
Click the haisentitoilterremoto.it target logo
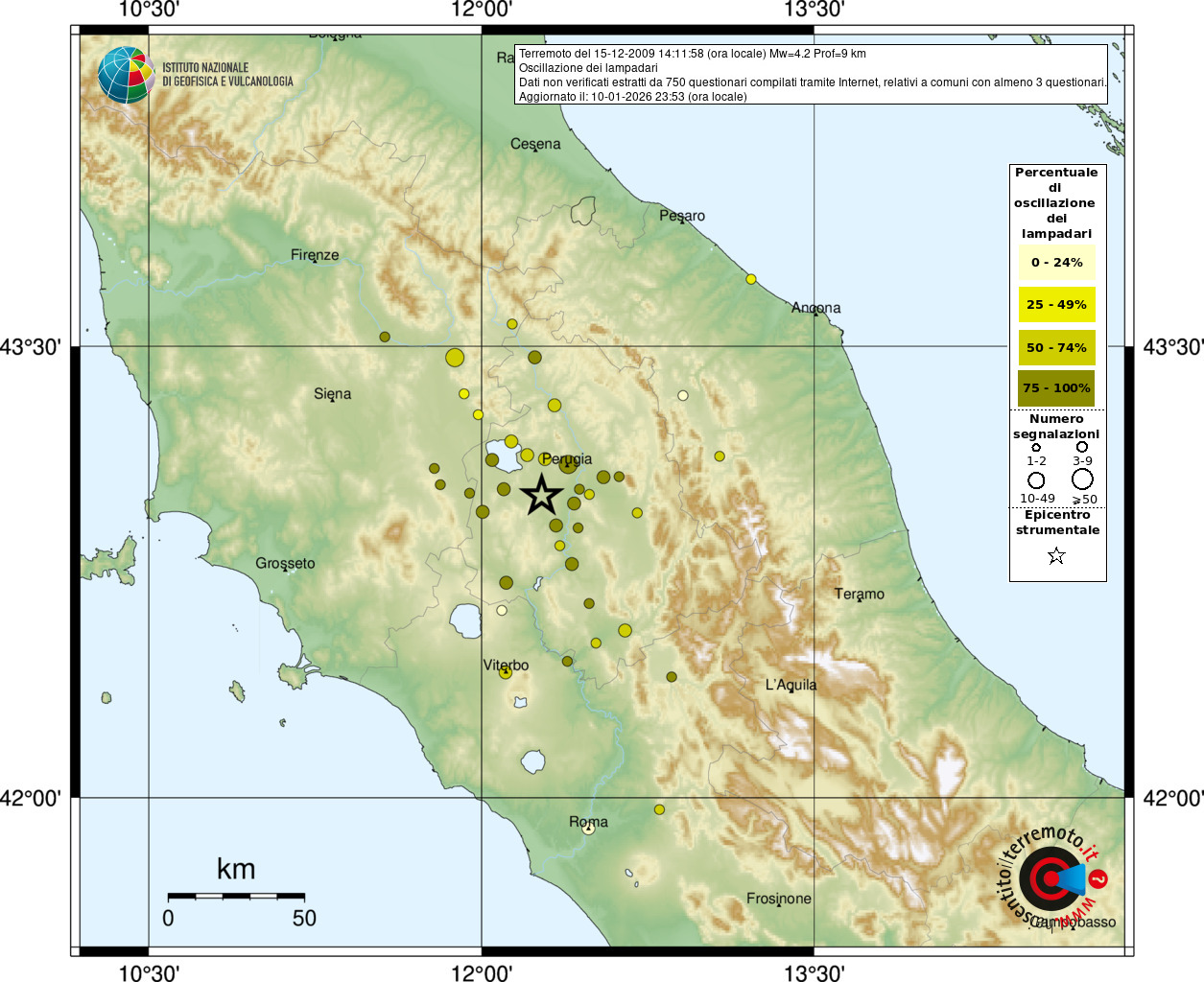[x=1049, y=878]
